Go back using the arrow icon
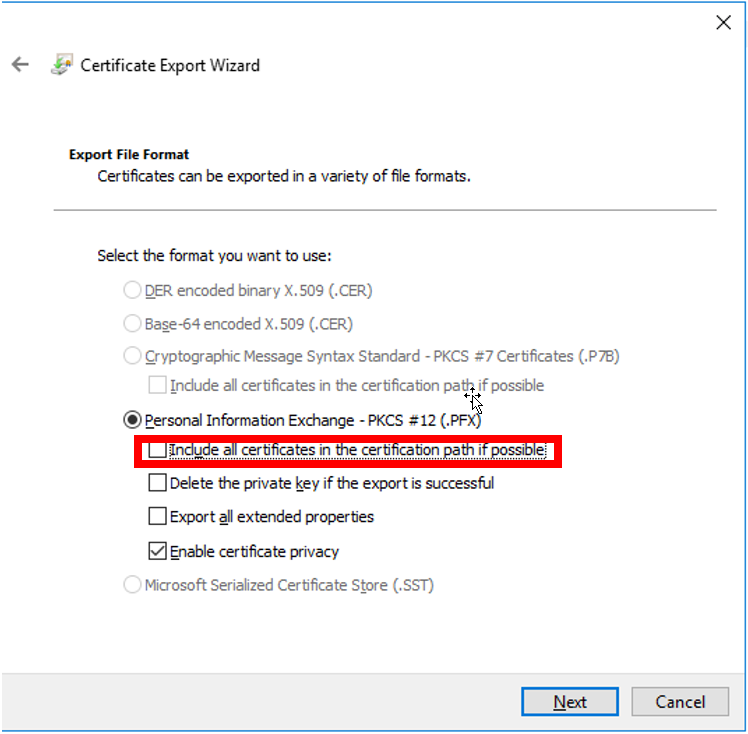 [x=21, y=64]
